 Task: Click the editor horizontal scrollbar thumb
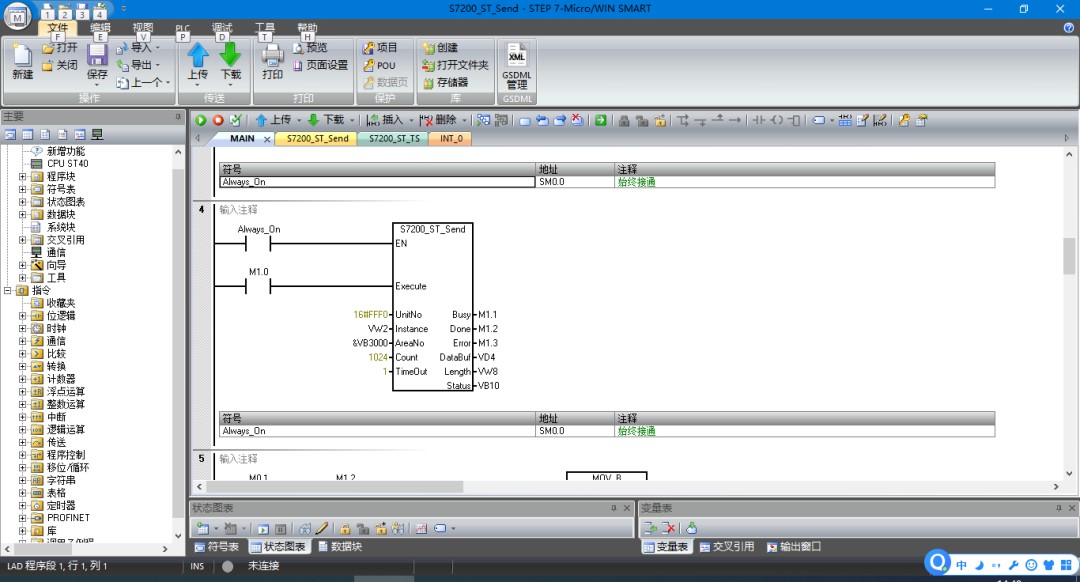point(335,486)
